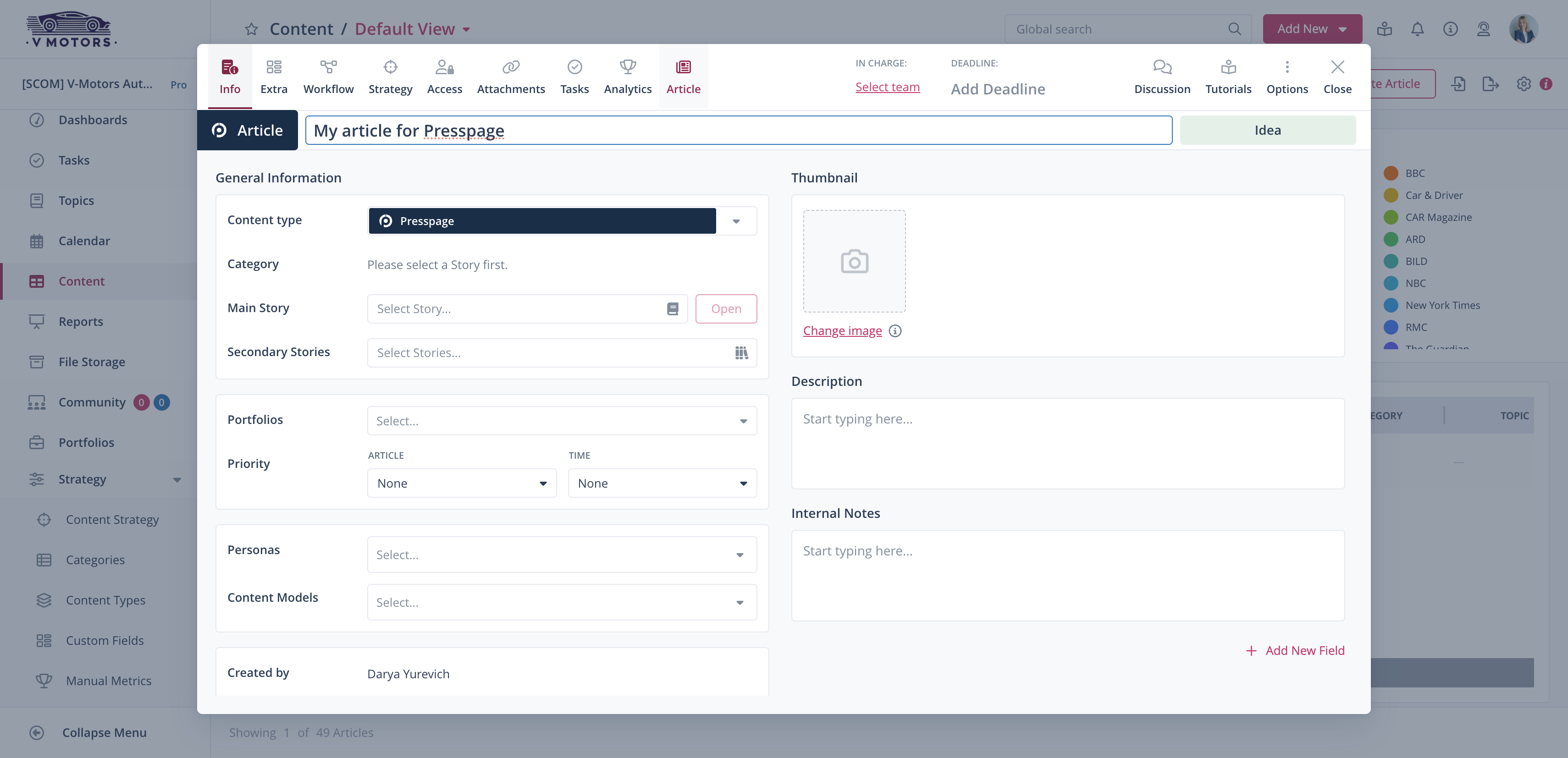Image resolution: width=1568 pixels, height=758 pixels.
Task: Switch to the Extra tab
Action: click(x=273, y=77)
